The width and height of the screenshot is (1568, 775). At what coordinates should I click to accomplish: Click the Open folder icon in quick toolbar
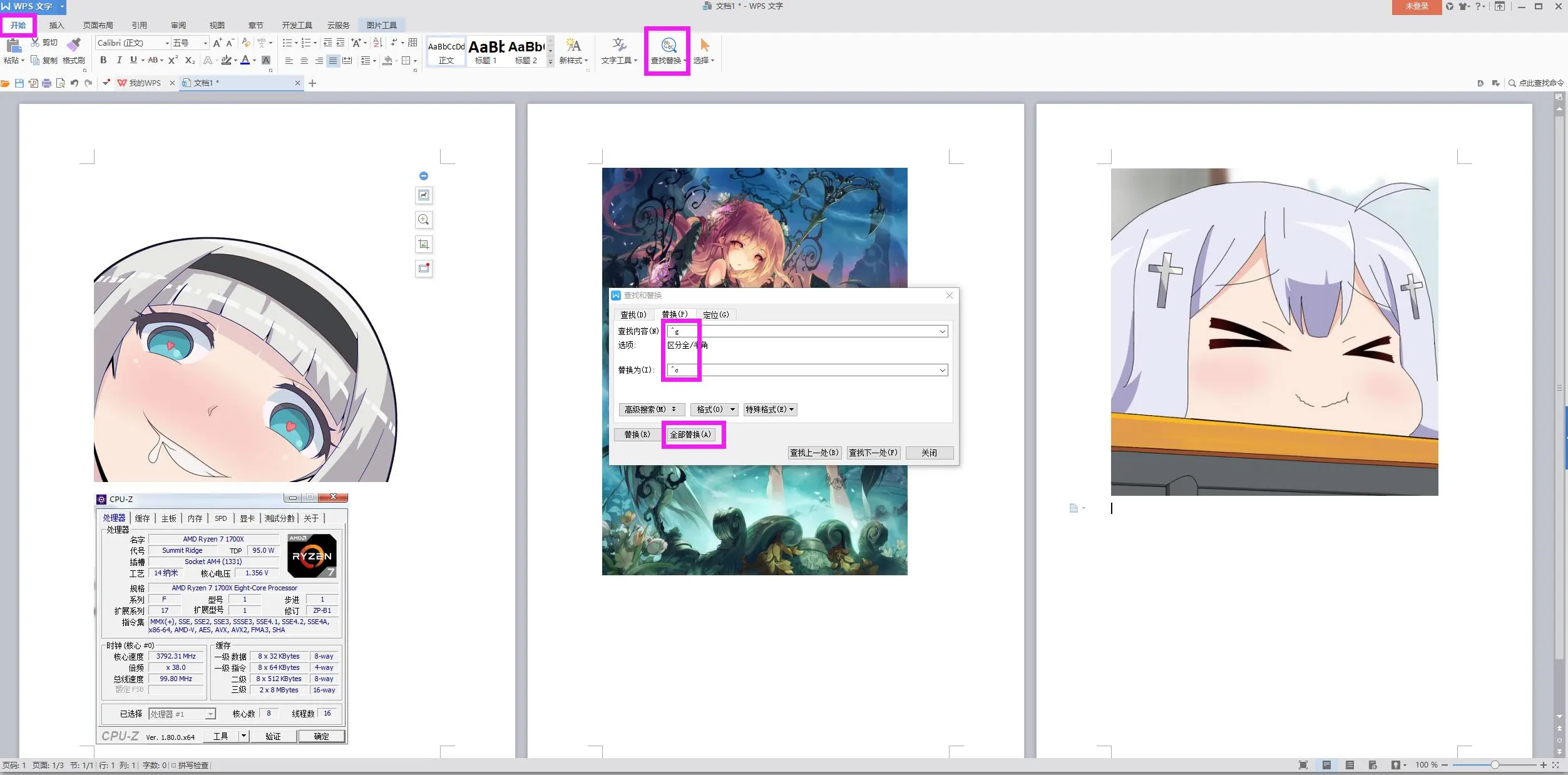[6, 83]
